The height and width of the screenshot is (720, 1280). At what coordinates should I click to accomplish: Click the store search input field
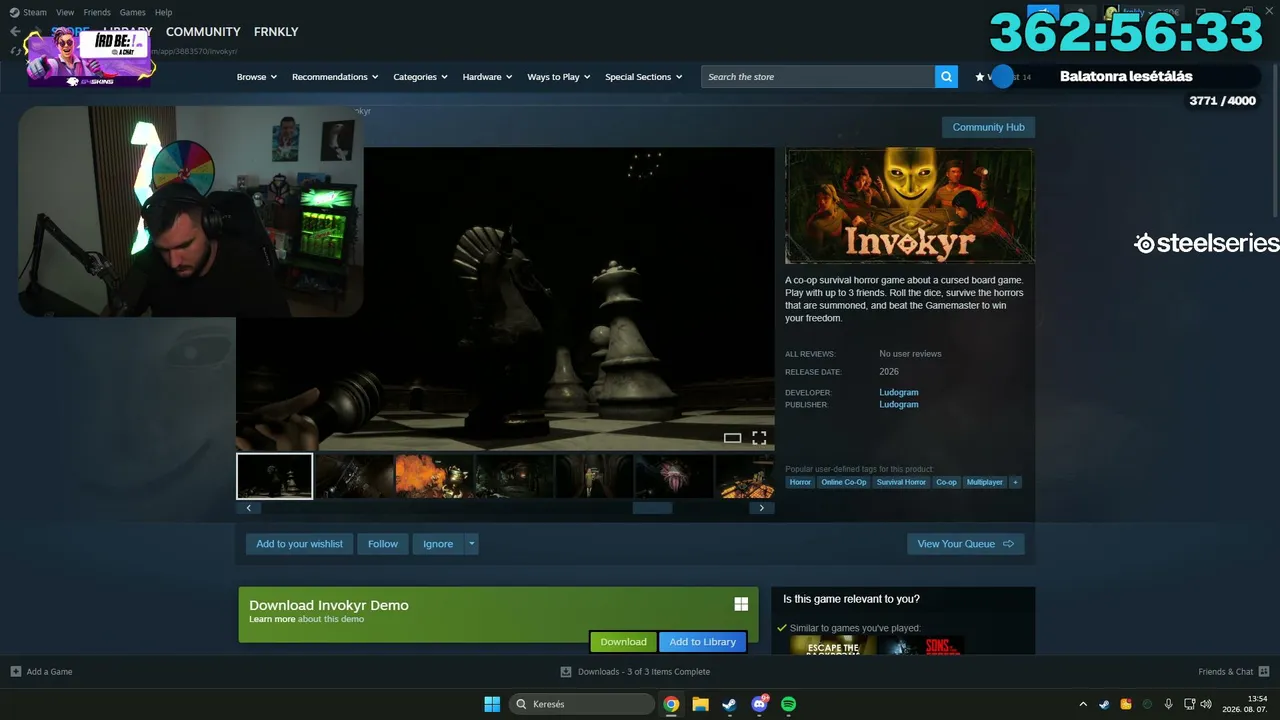(x=818, y=77)
